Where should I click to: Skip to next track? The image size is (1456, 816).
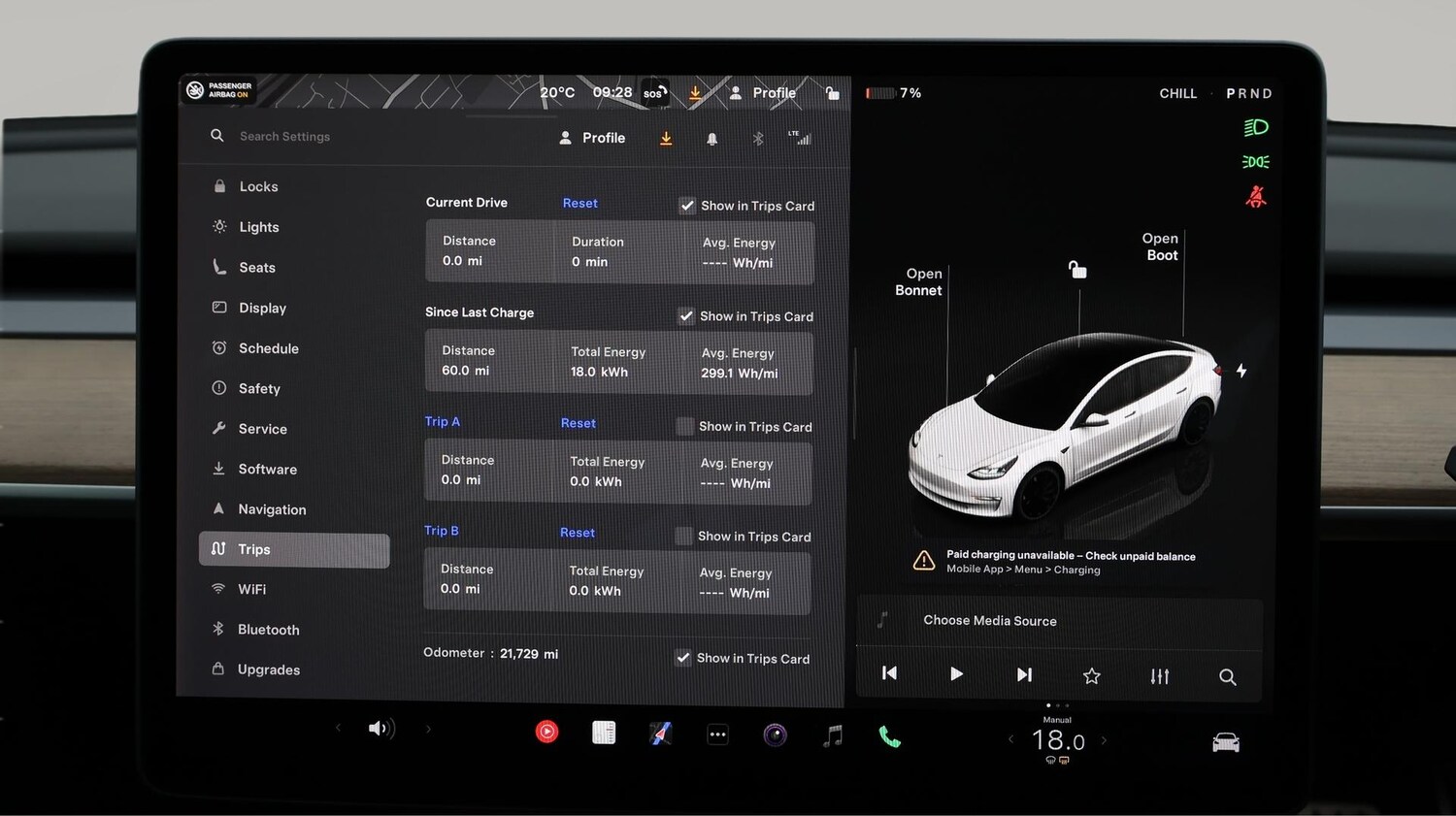tap(1024, 674)
